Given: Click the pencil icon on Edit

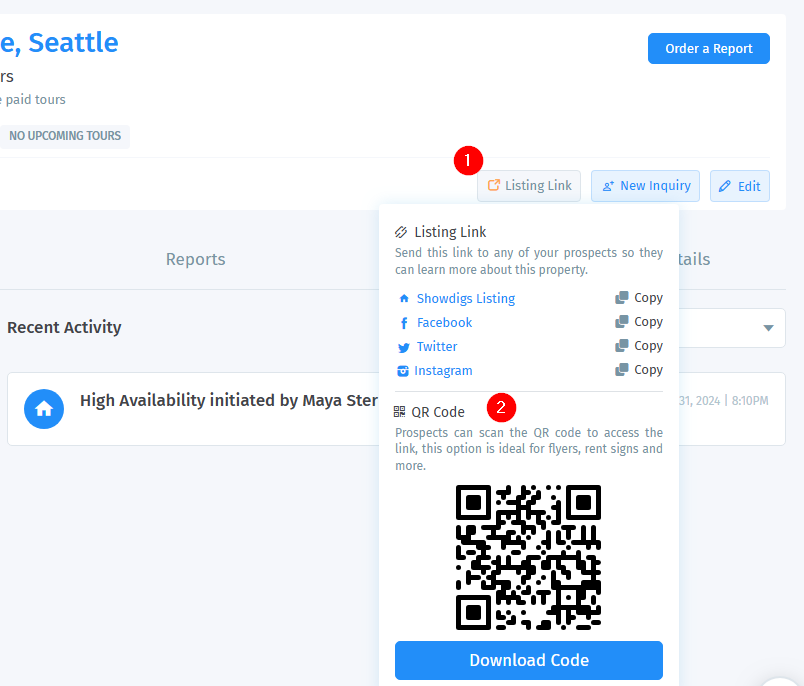Looking at the screenshot, I should click(725, 186).
